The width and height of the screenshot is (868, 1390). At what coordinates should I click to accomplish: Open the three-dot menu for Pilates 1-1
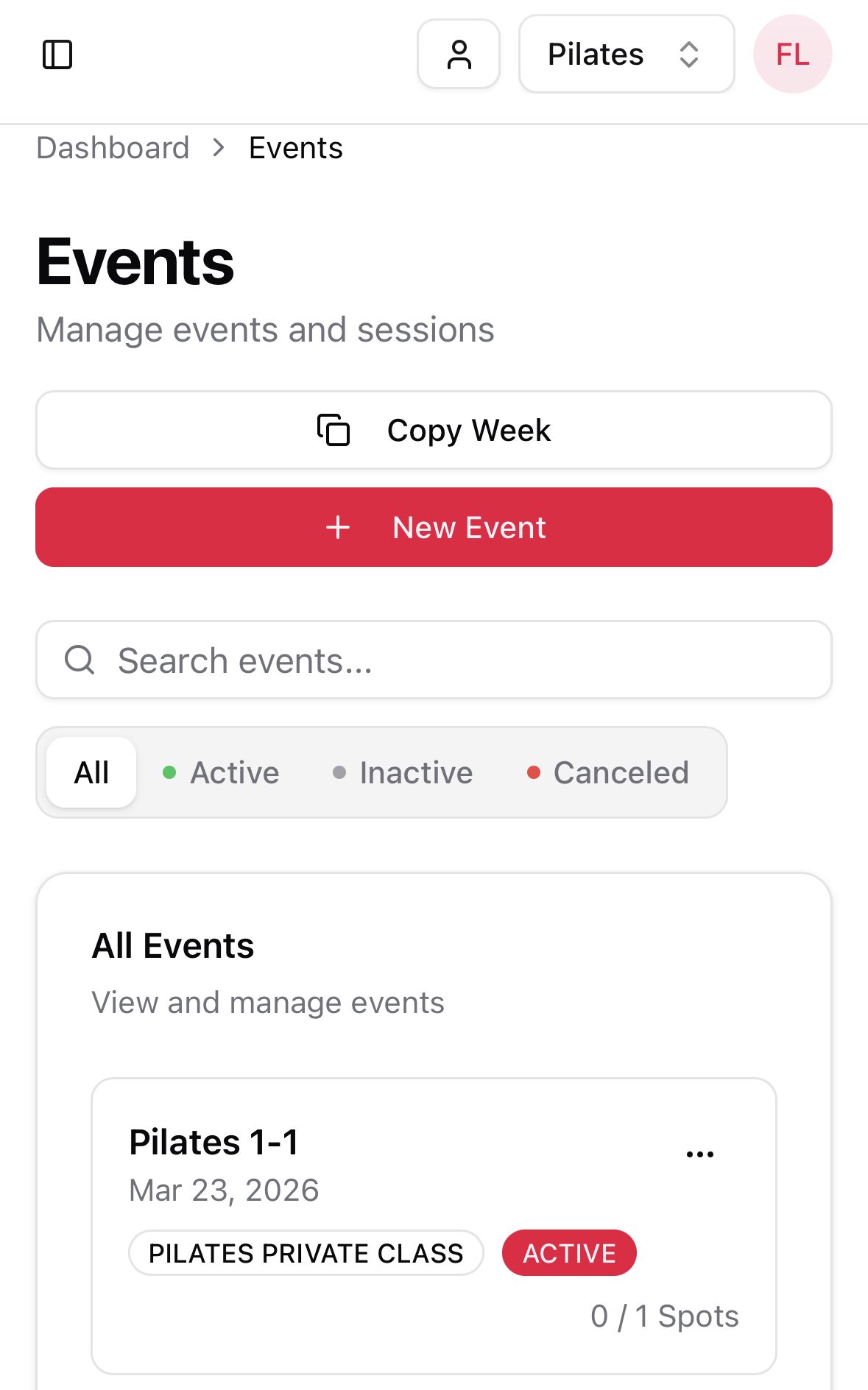(699, 1154)
